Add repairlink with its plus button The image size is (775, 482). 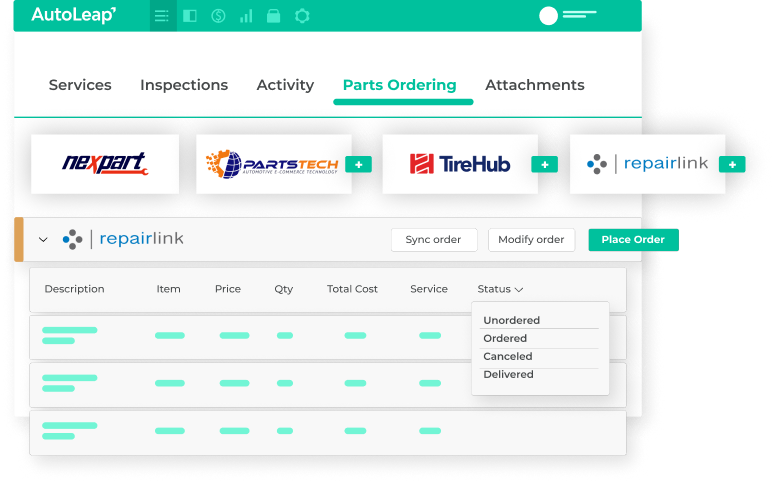coord(732,165)
